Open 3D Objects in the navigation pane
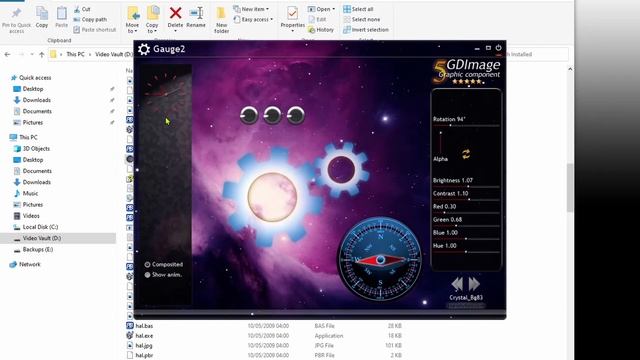Screen dimensions: 640x360 [32, 149]
